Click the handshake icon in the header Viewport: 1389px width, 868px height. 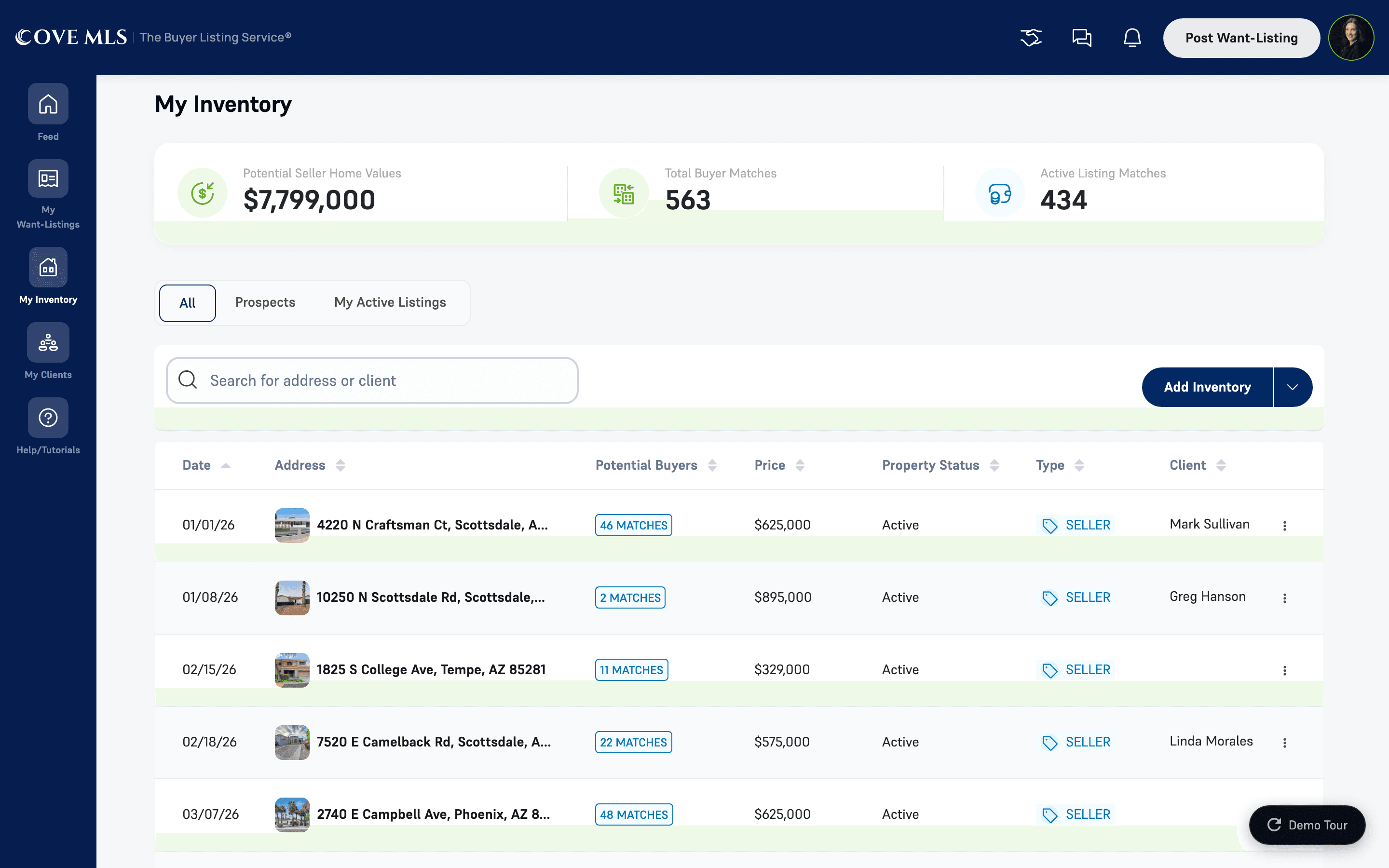(x=1031, y=38)
